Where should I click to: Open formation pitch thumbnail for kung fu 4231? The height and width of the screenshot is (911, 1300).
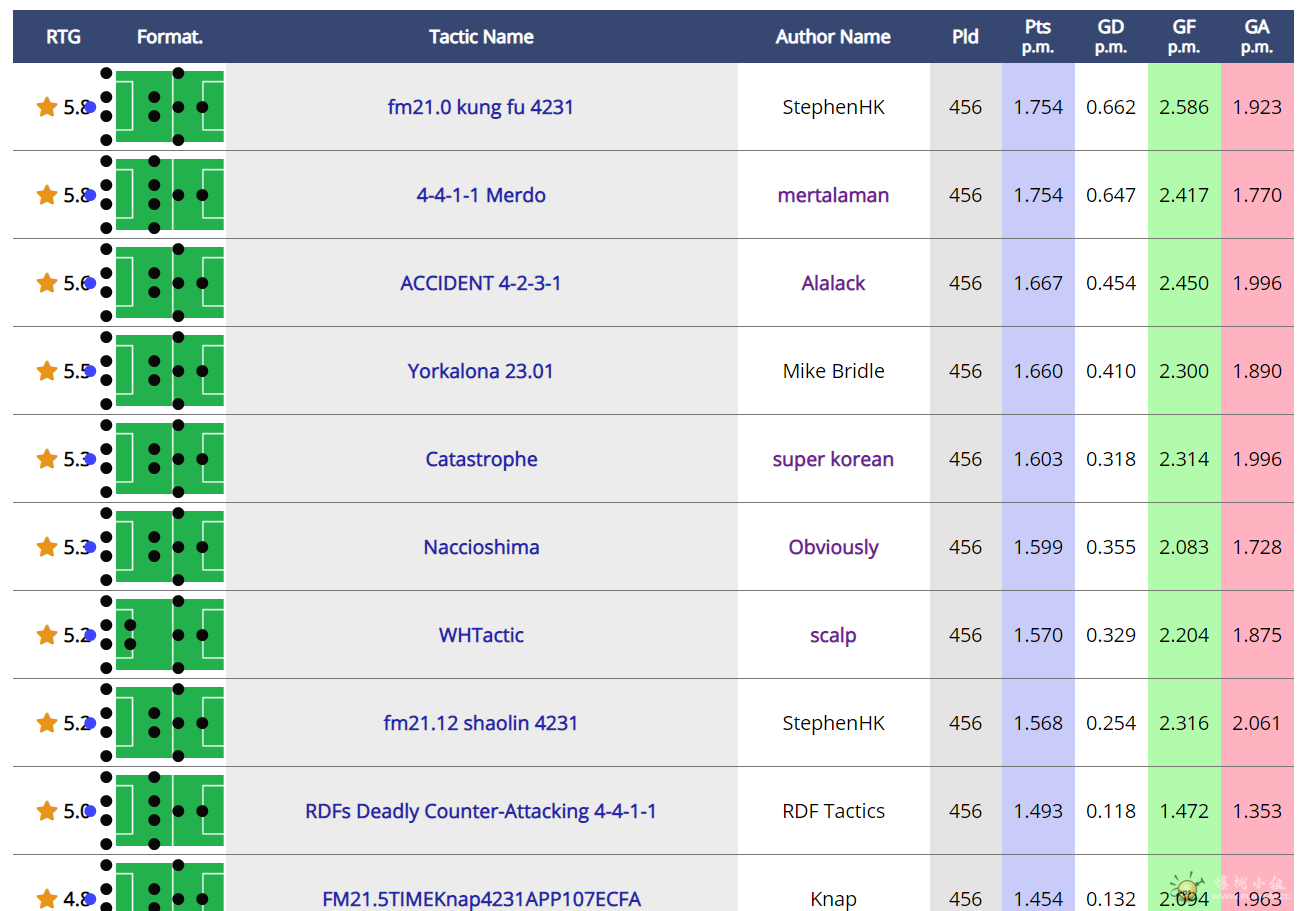[x=170, y=107]
